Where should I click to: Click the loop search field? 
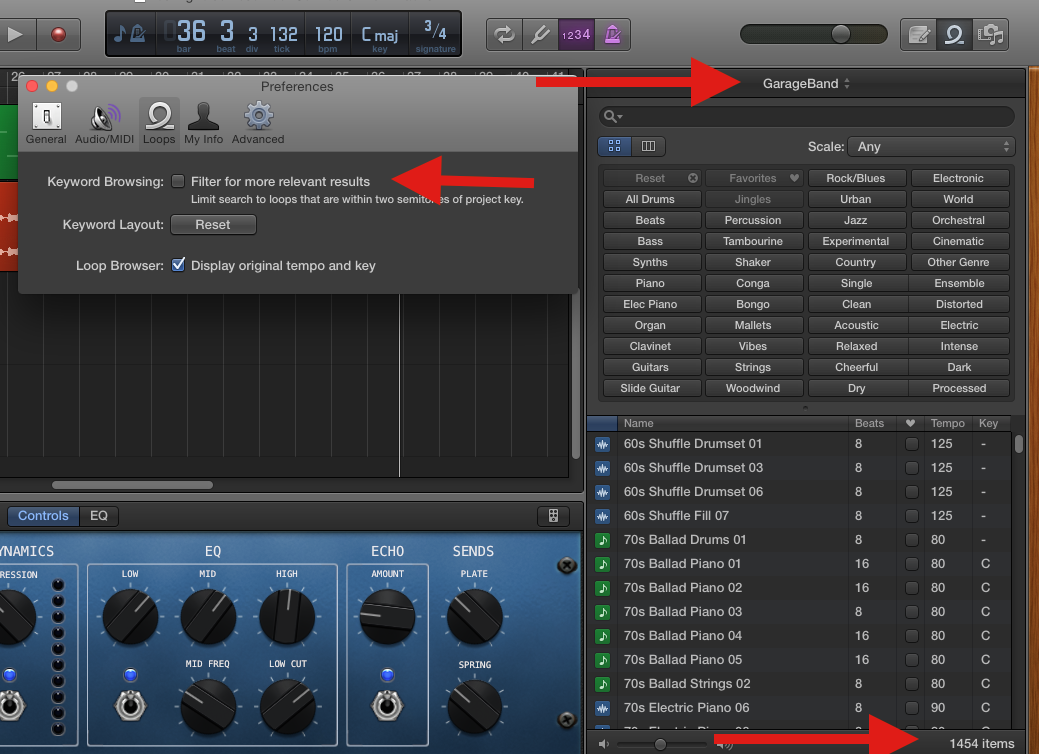click(806, 117)
